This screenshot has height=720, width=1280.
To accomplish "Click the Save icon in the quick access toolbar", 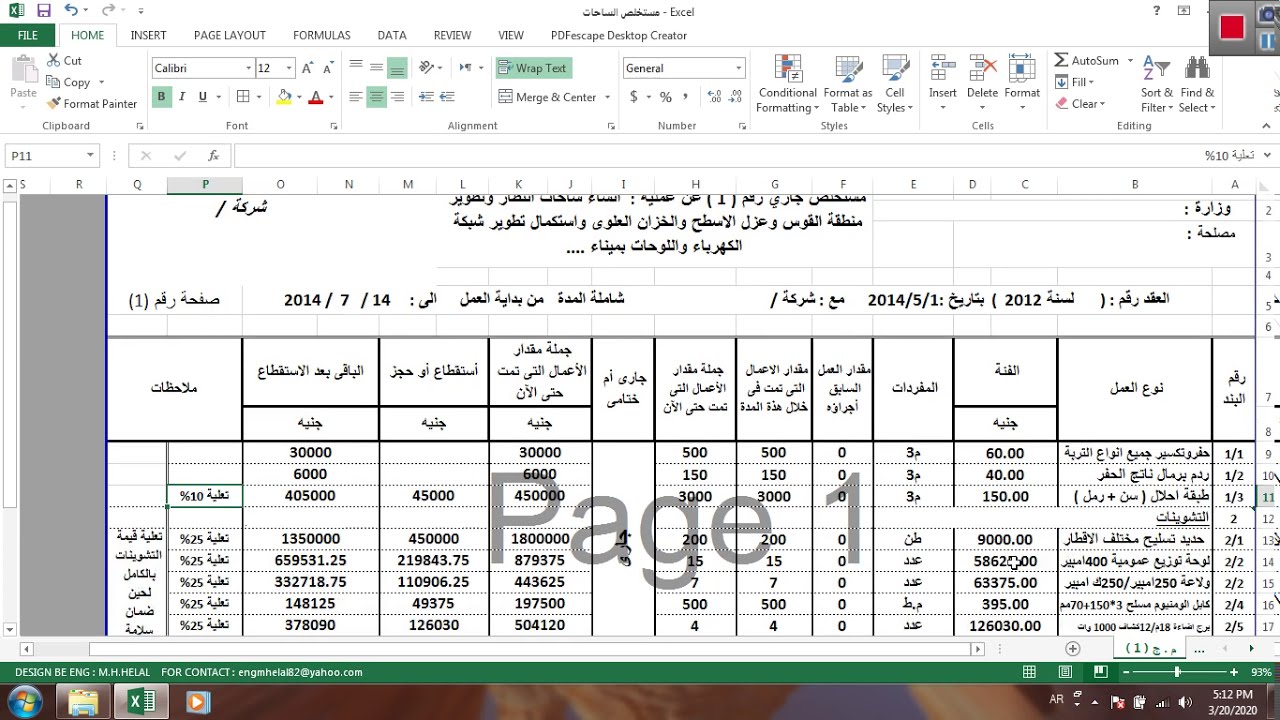I will point(43,11).
